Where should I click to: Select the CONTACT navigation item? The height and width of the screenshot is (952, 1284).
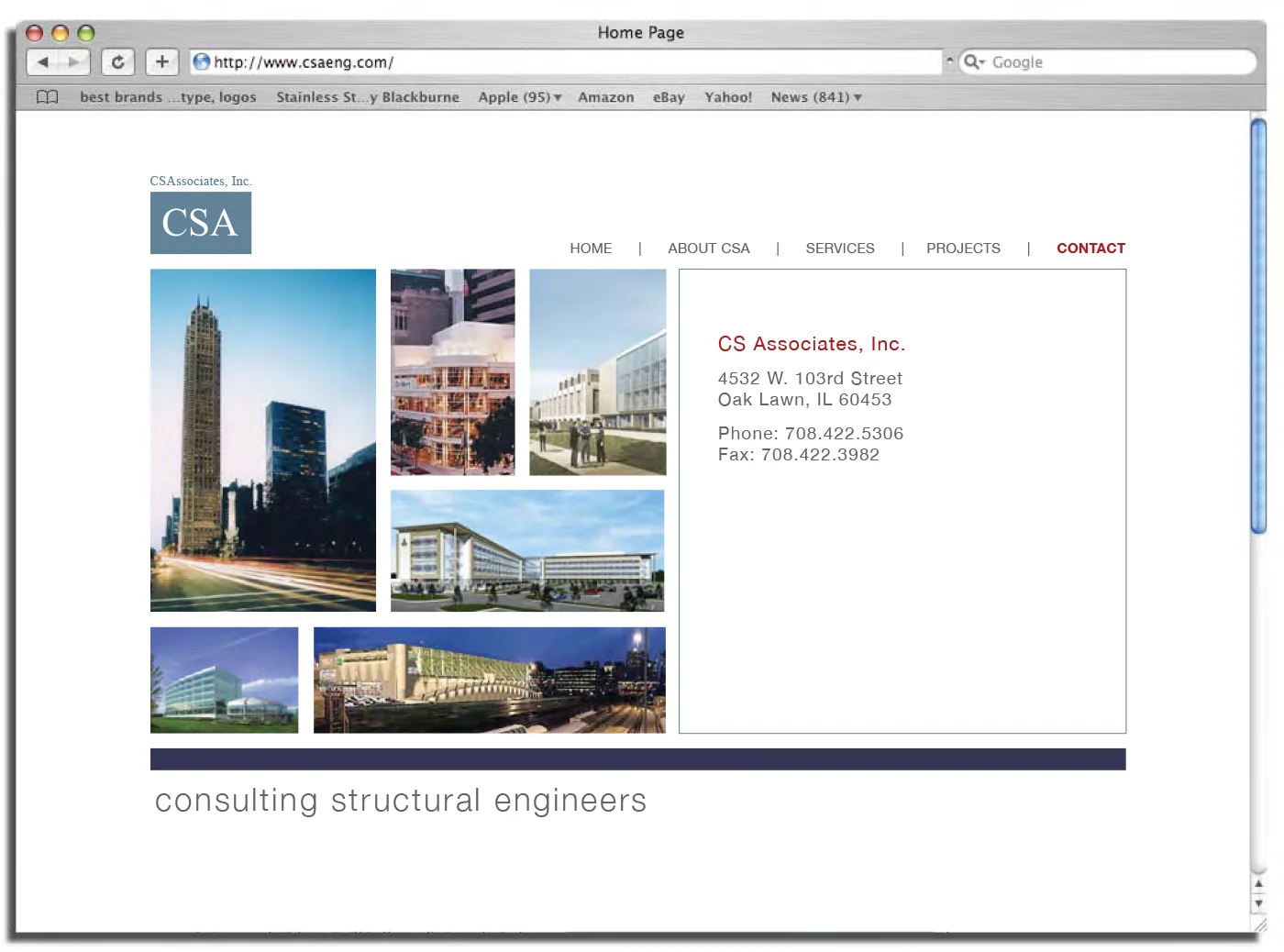tap(1090, 249)
